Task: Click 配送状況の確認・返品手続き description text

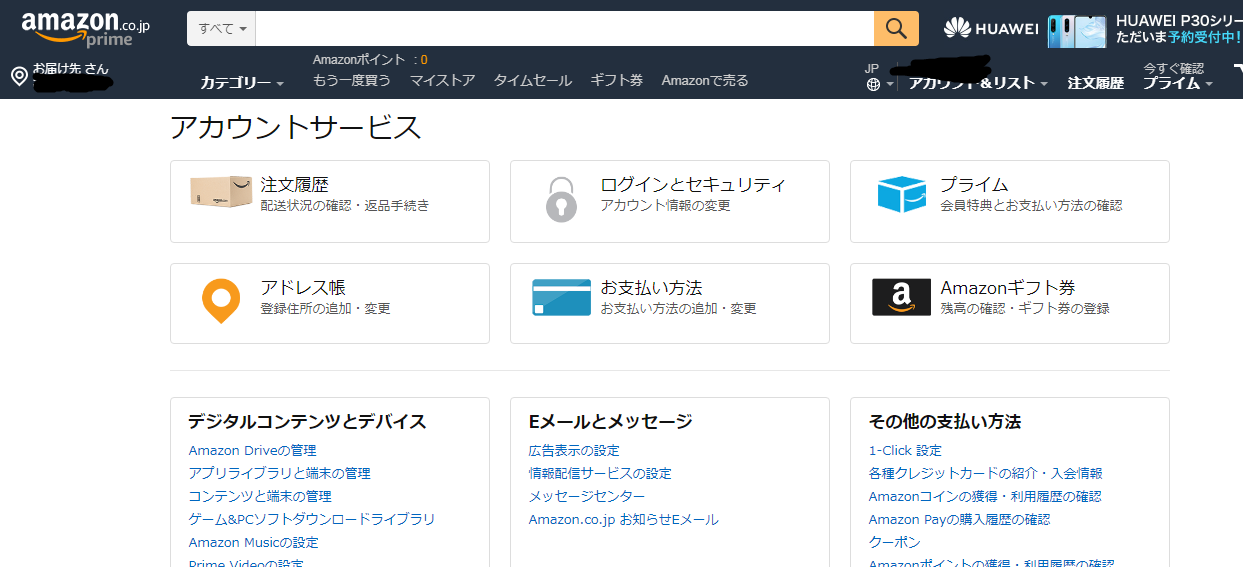Action: point(344,206)
